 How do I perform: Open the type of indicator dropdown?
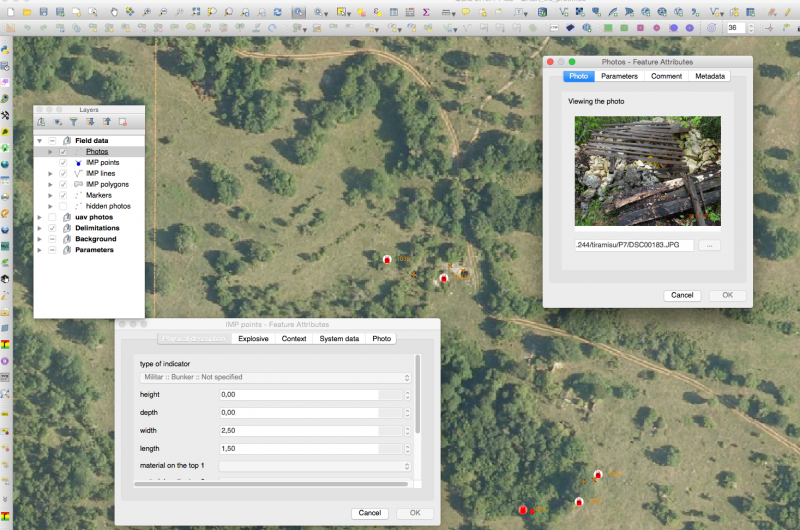[x=275, y=377]
